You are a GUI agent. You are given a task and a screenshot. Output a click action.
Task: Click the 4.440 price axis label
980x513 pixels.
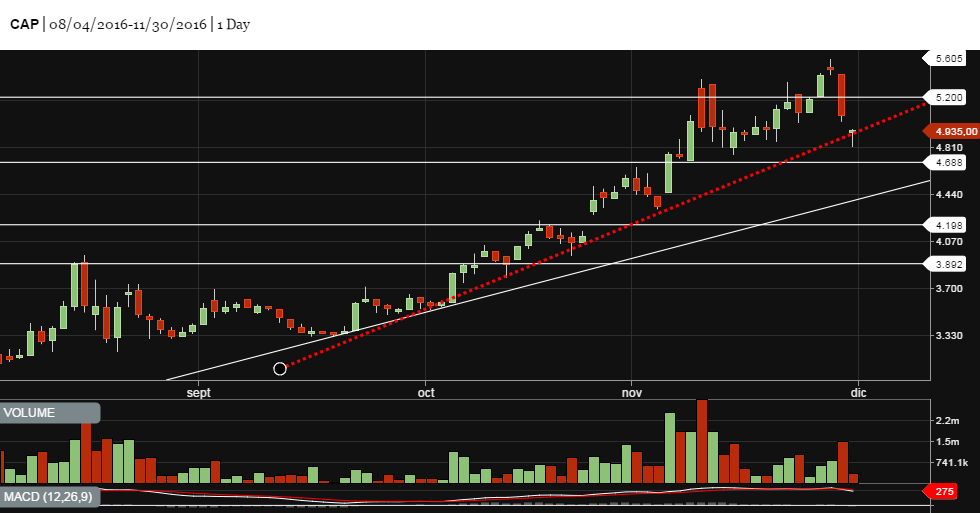949,194
